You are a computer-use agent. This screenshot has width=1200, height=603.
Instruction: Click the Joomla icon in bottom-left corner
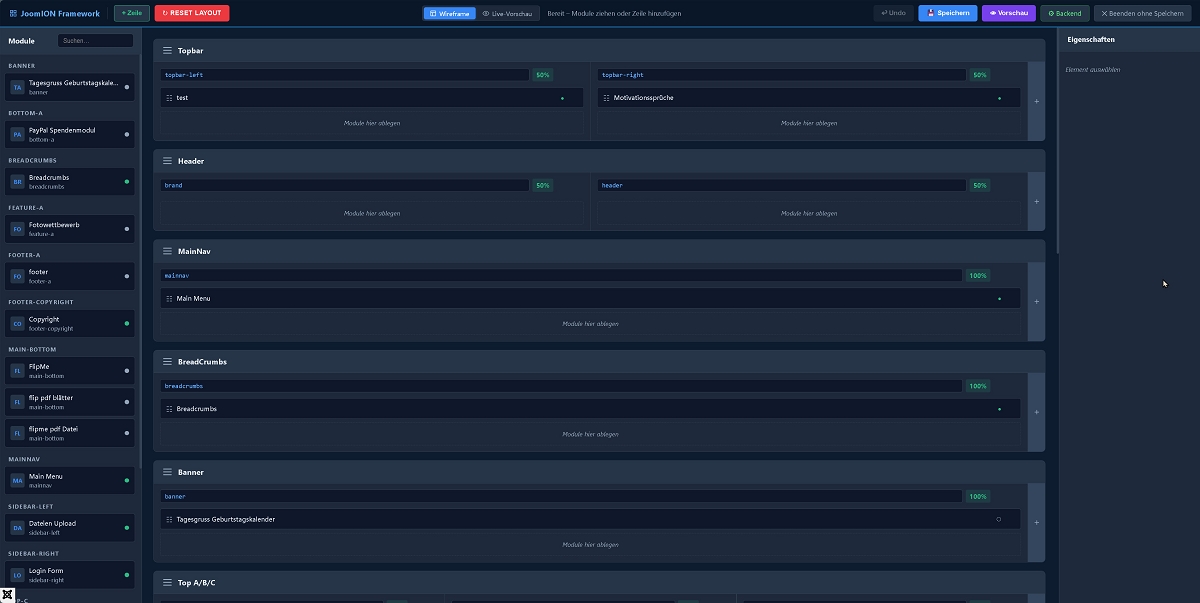click(8, 594)
